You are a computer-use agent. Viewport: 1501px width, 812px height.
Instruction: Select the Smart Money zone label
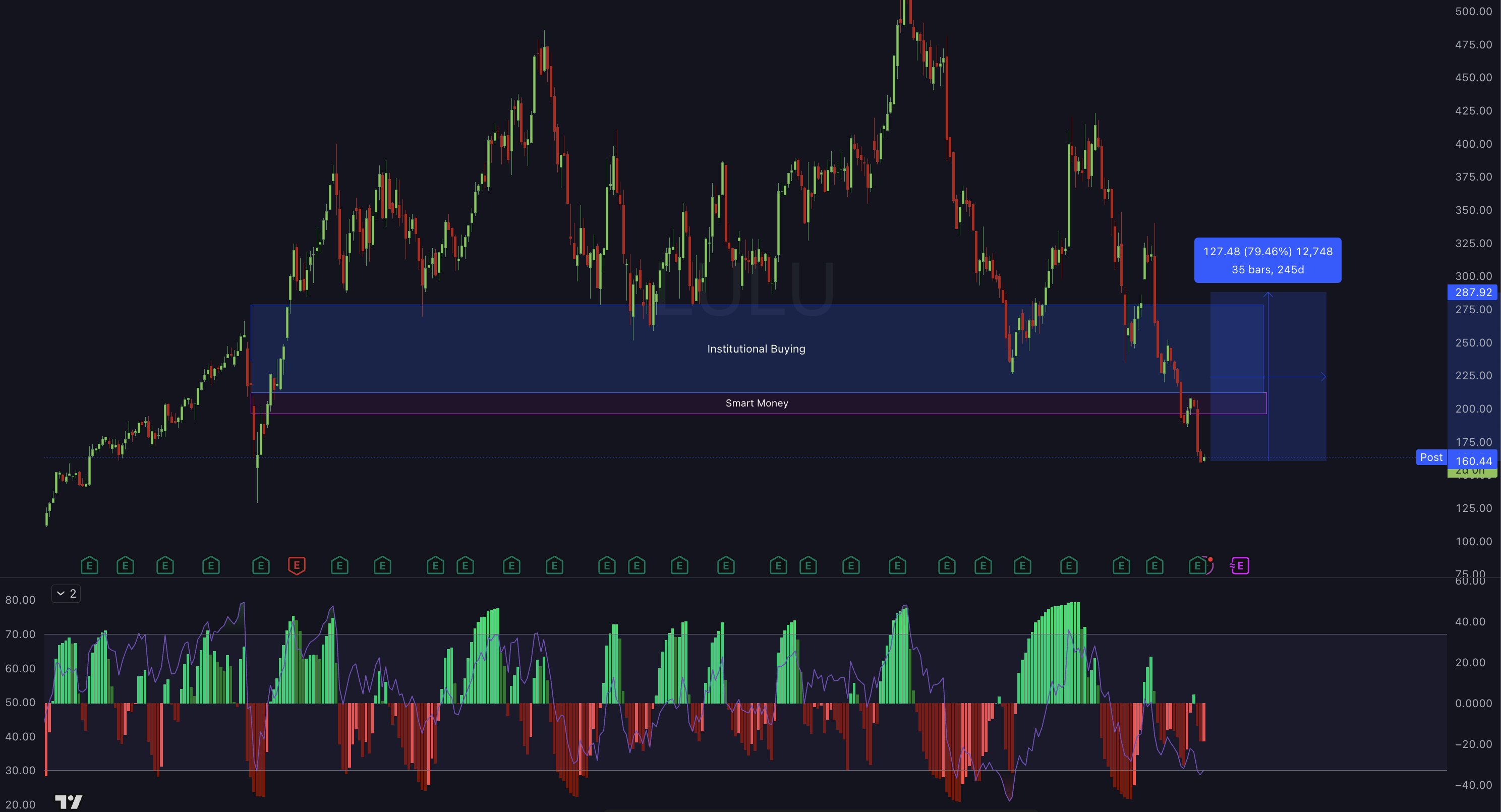[757, 403]
